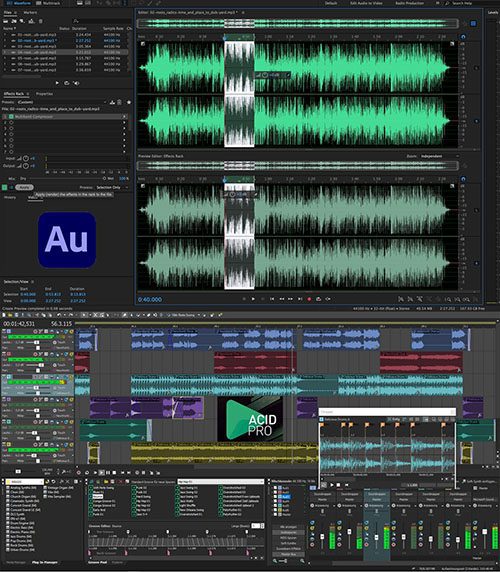
Task: Open the History tab
Action: (x=10, y=197)
